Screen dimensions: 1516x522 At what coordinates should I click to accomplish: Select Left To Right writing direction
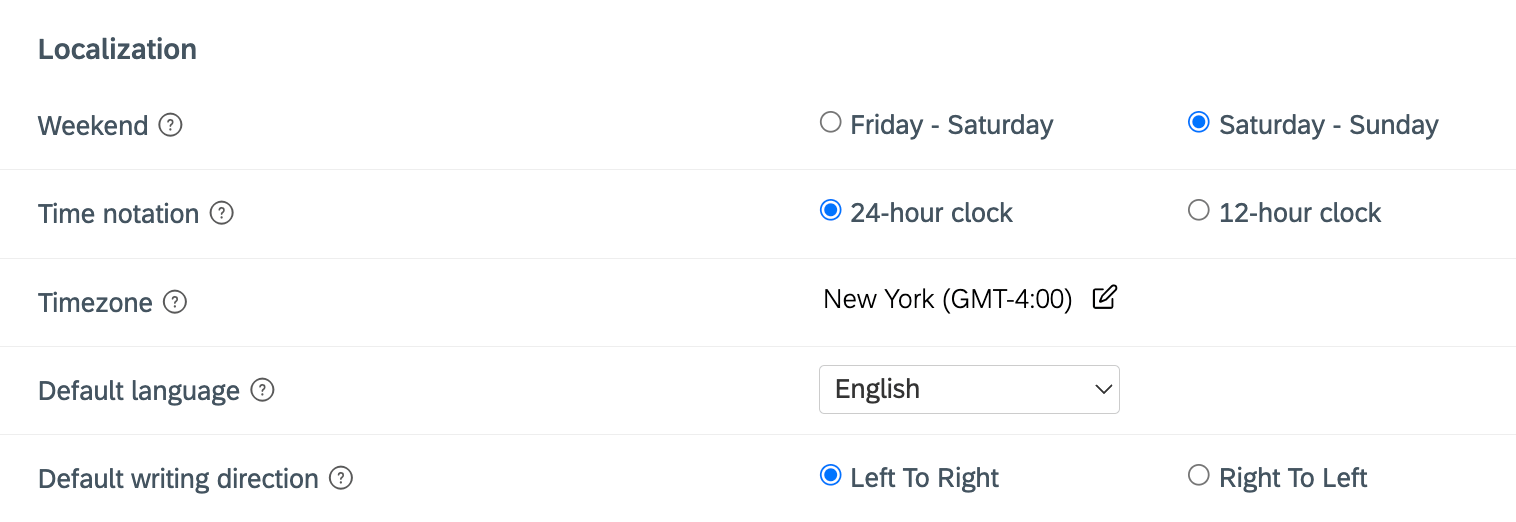click(830, 475)
